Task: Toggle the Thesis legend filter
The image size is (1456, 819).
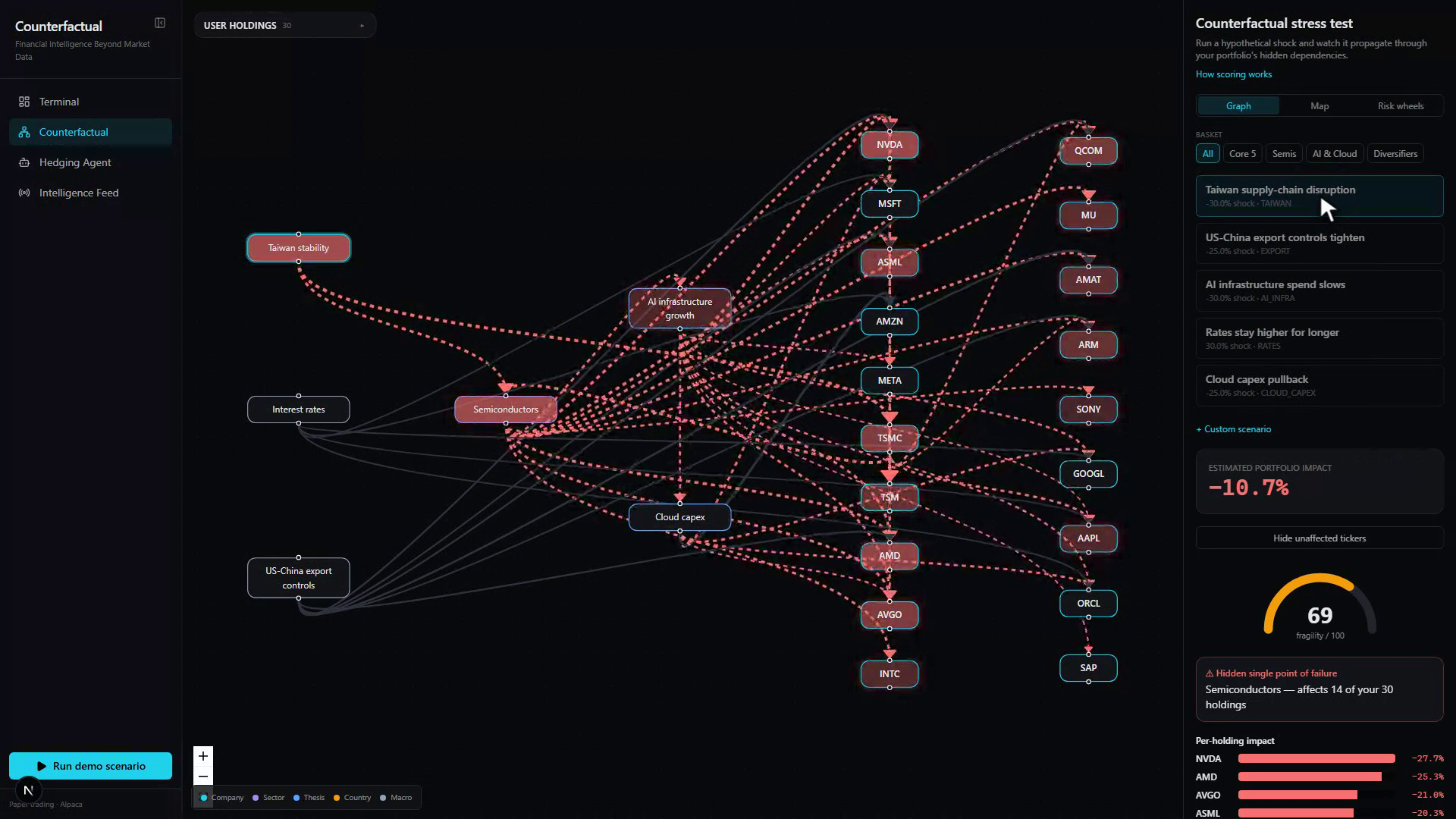Action: point(309,798)
